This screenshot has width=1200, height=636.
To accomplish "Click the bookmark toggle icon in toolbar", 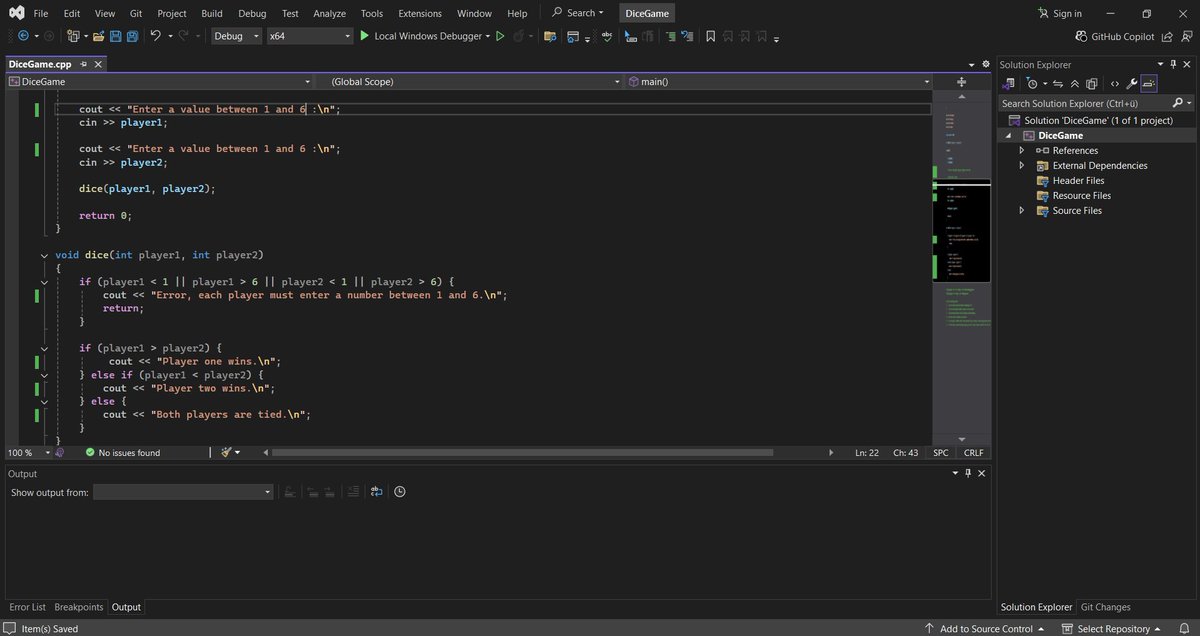I will pyautogui.click(x=710, y=36).
